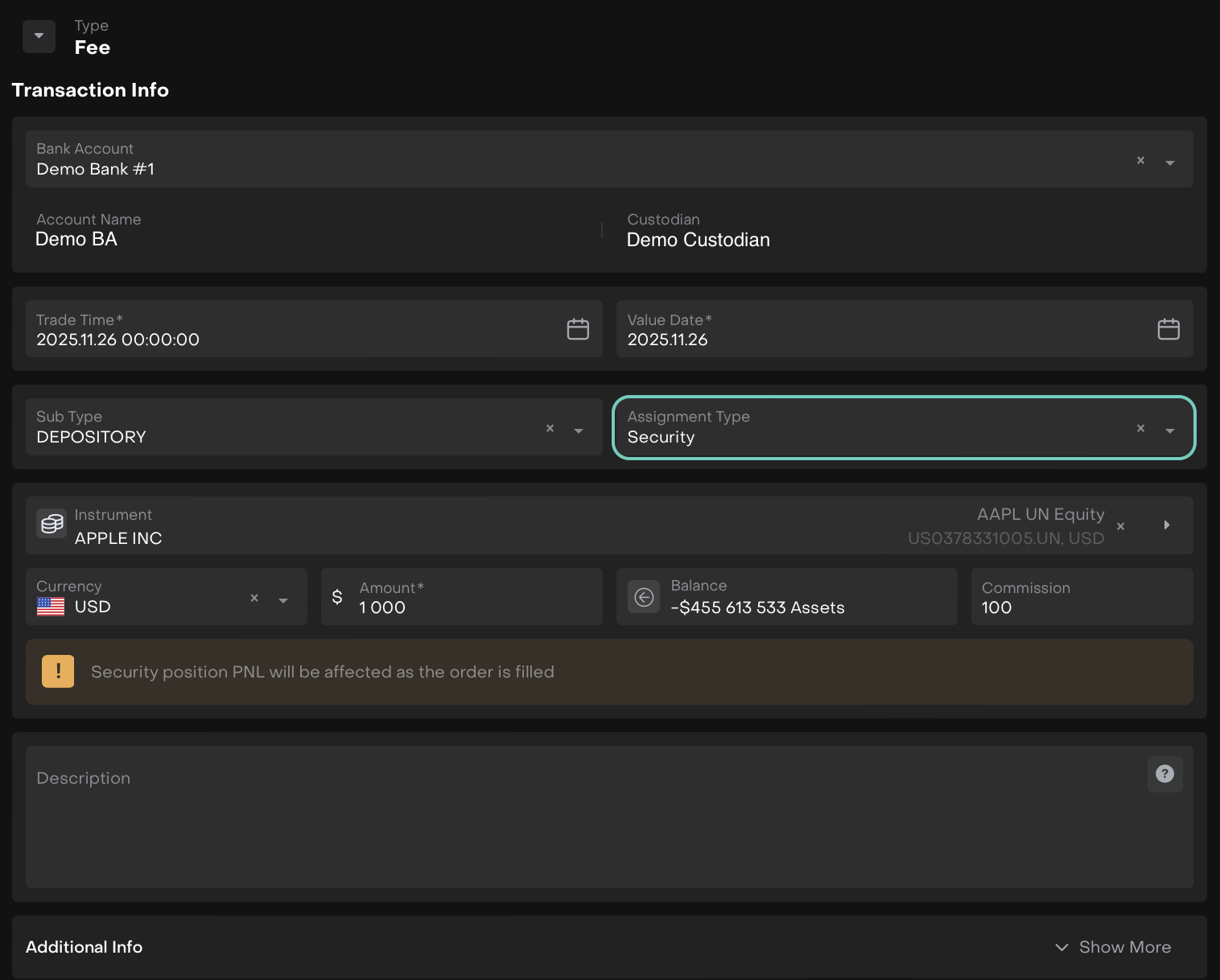Image resolution: width=1220 pixels, height=980 pixels.
Task: Open the Value Date calendar picker
Action: pos(1168,329)
